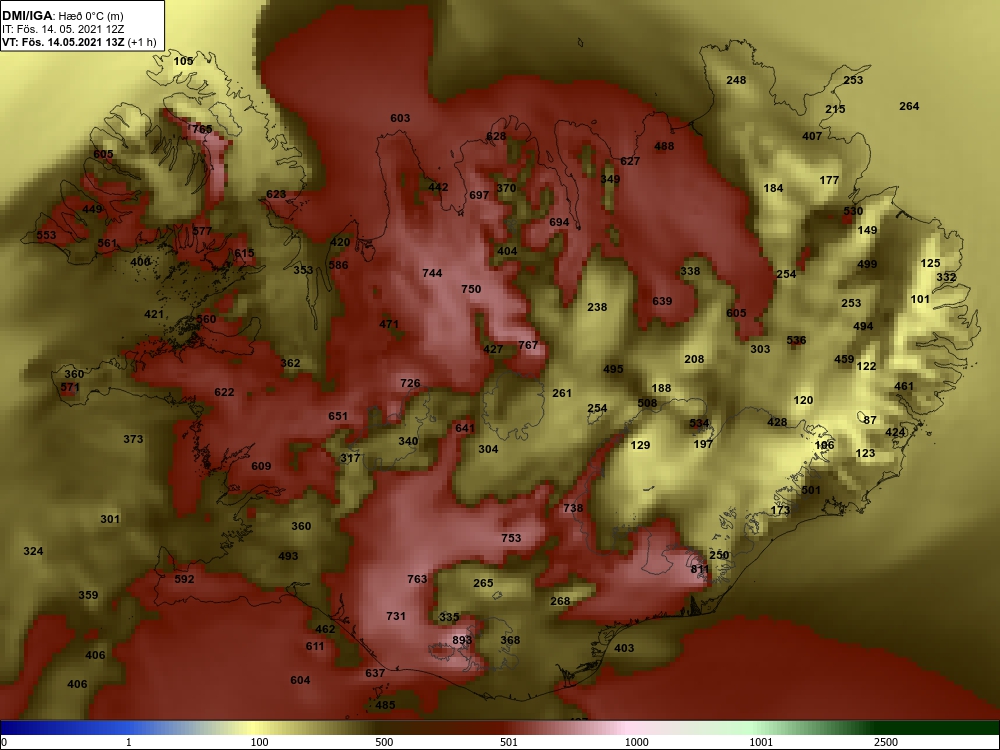Click the map value '403'
The height and width of the screenshot is (750, 1000).
(x=624, y=648)
